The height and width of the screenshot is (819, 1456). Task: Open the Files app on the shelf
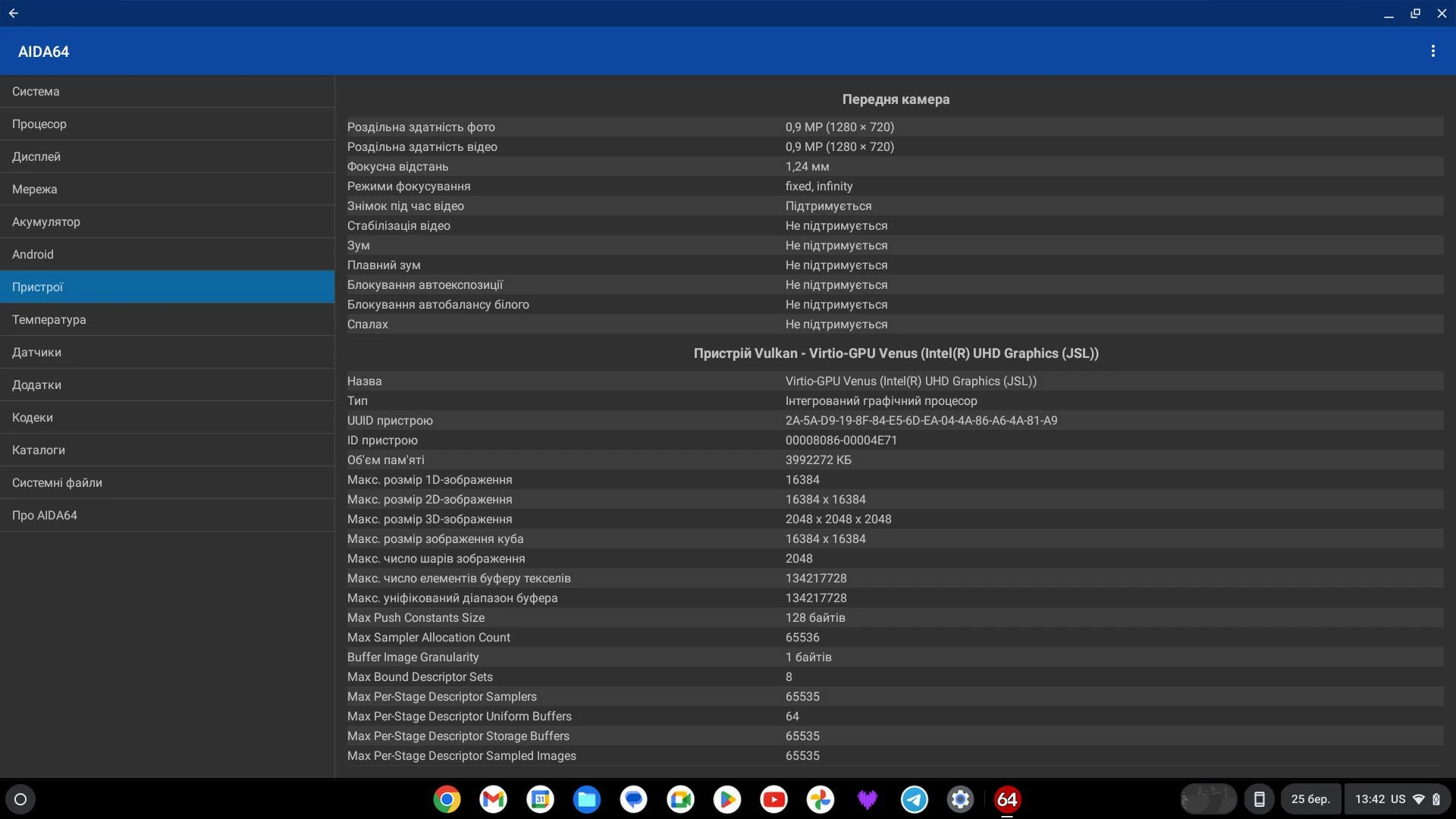tap(587, 799)
